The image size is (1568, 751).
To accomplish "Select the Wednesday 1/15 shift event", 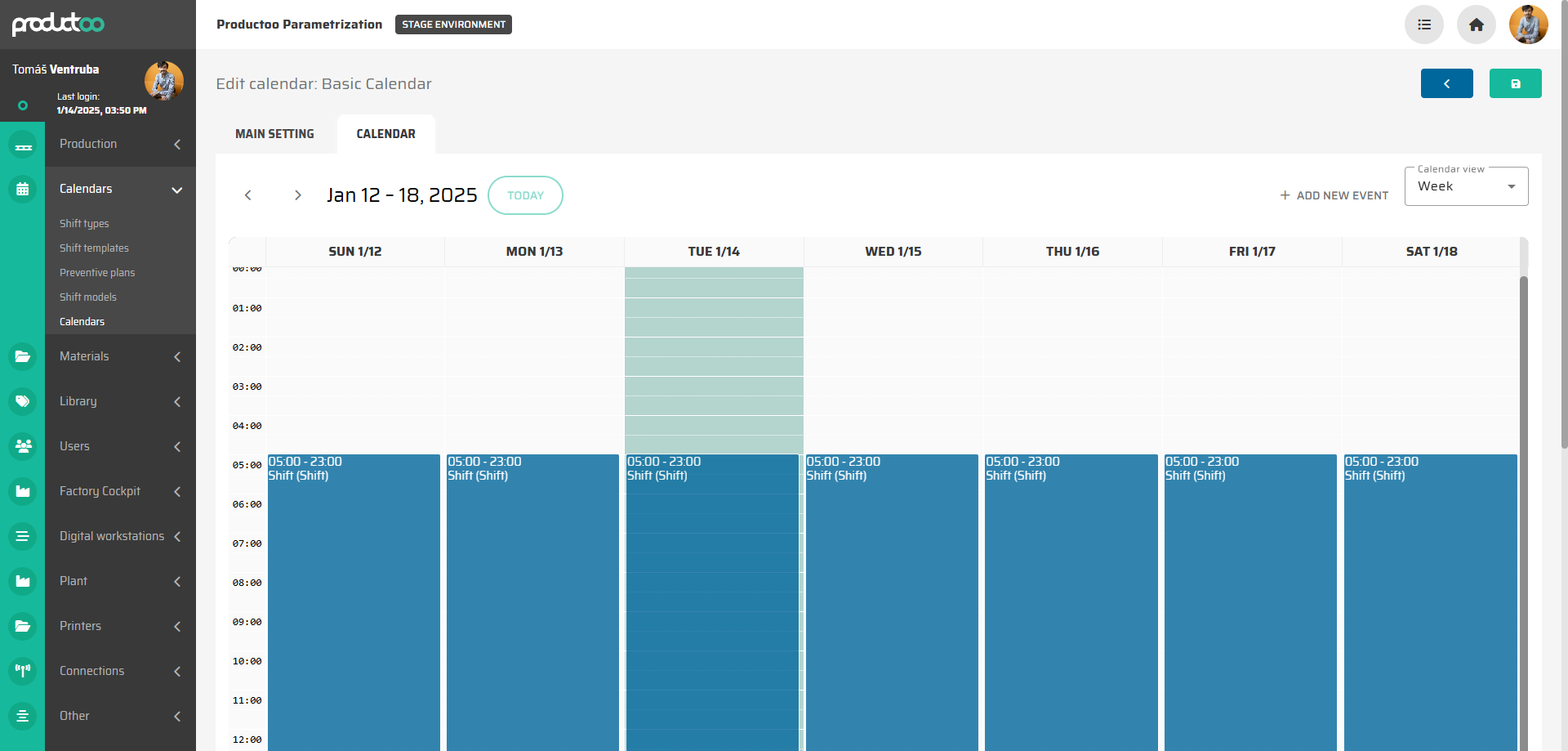I will (x=892, y=572).
